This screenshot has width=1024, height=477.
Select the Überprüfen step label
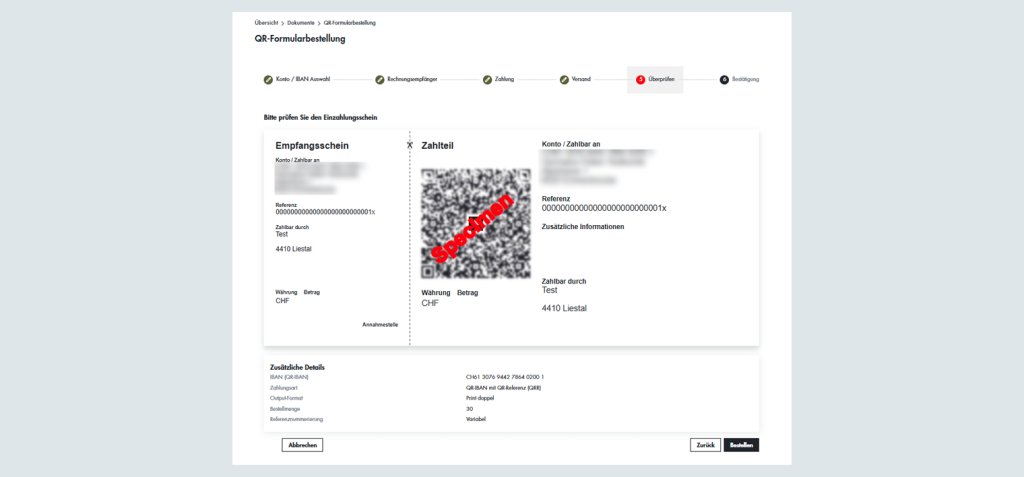662,80
